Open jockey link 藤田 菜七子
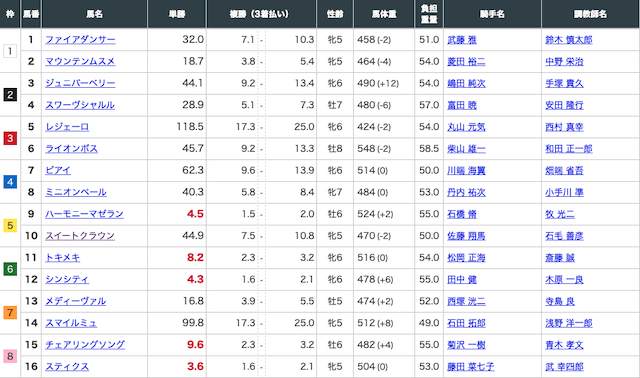This screenshot has width=640, height=378. coord(471,367)
